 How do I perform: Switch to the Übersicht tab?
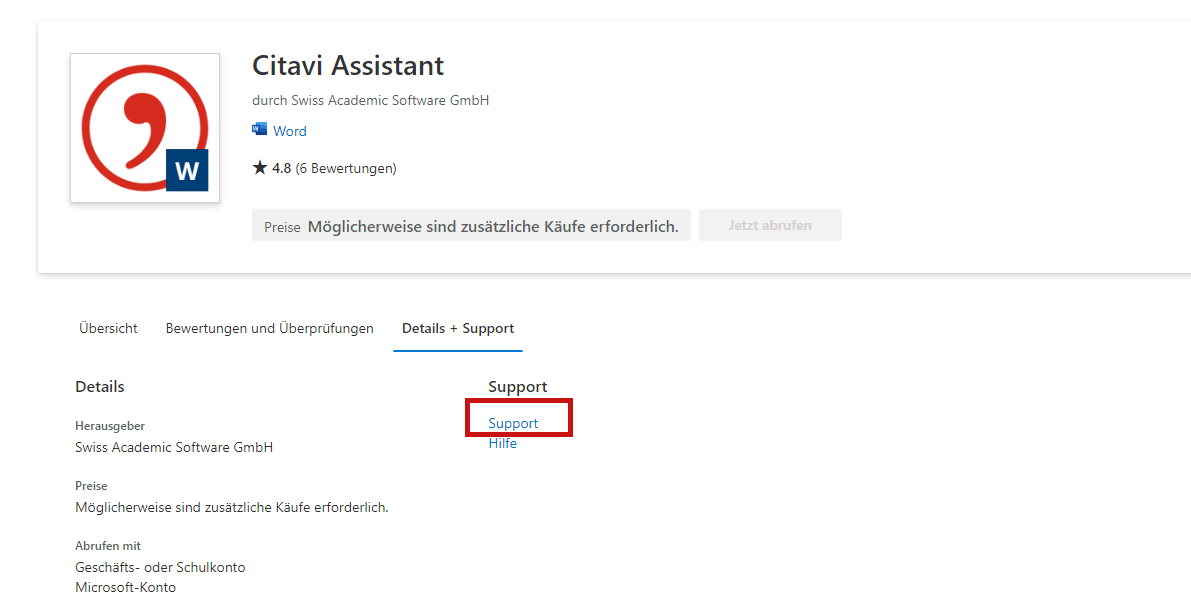[x=109, y=328]
